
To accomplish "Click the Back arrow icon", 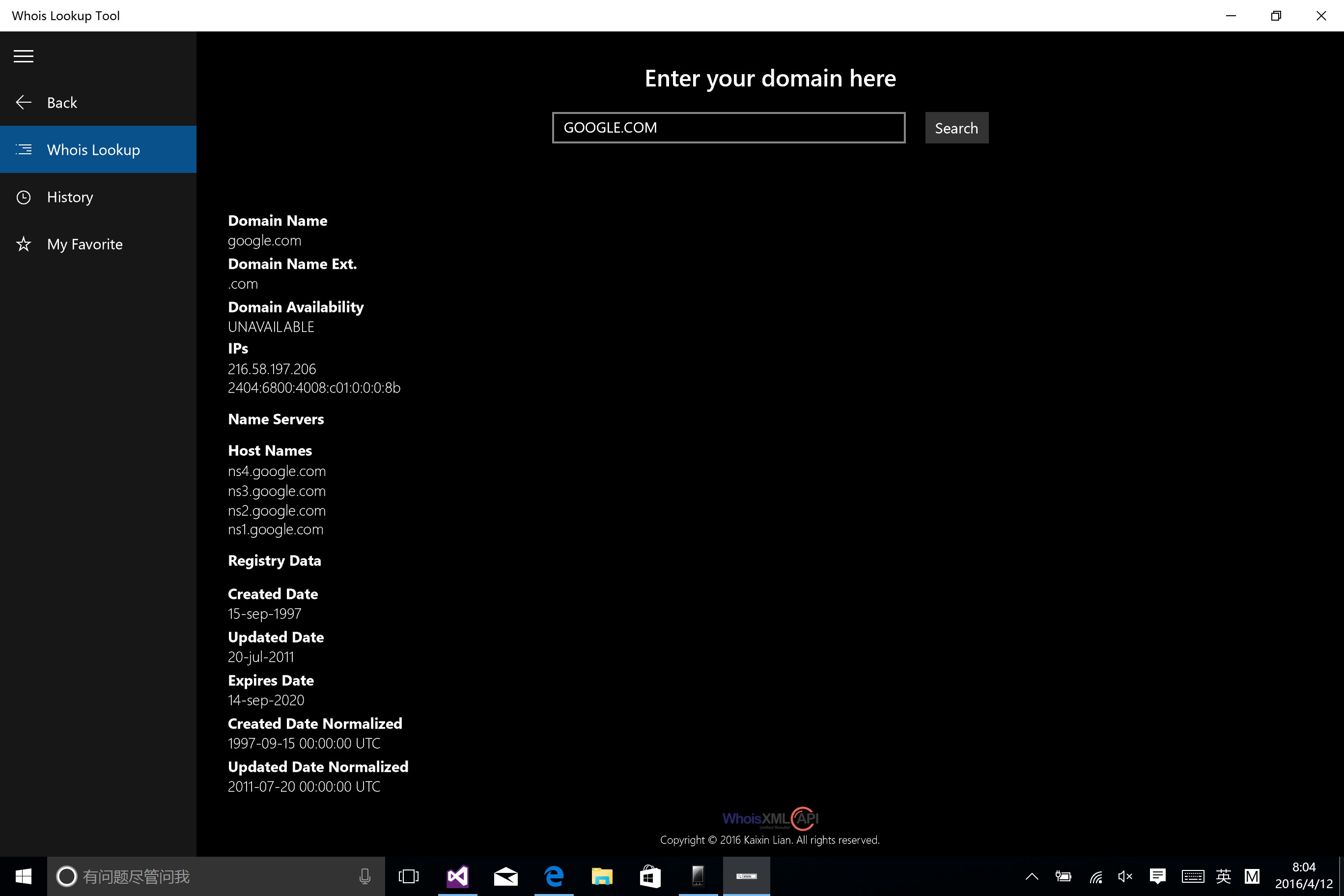I will click(24, 102).
